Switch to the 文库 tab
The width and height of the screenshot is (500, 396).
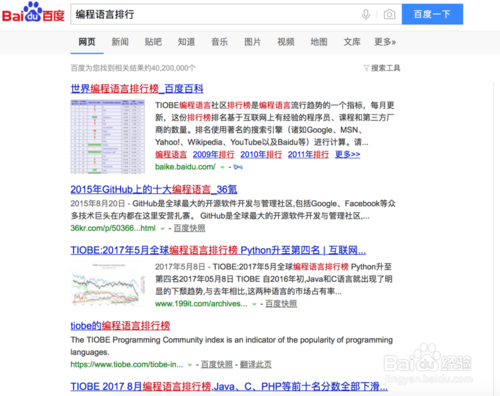(352, 42)
